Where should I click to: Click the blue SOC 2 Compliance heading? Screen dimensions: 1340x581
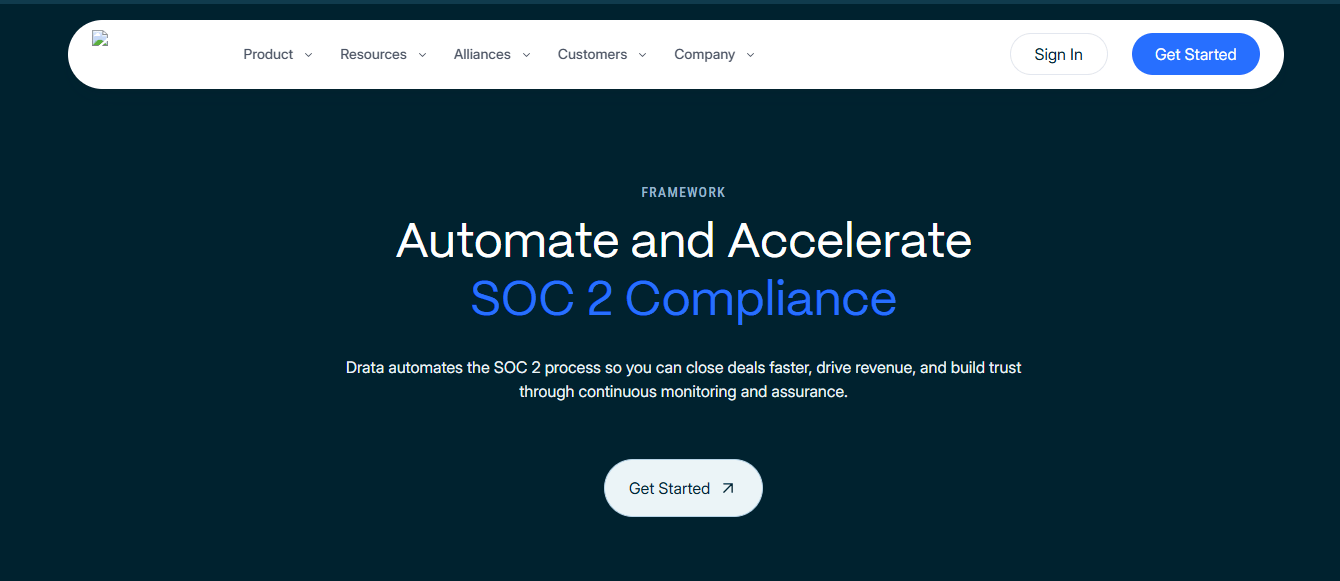(684, 298)
